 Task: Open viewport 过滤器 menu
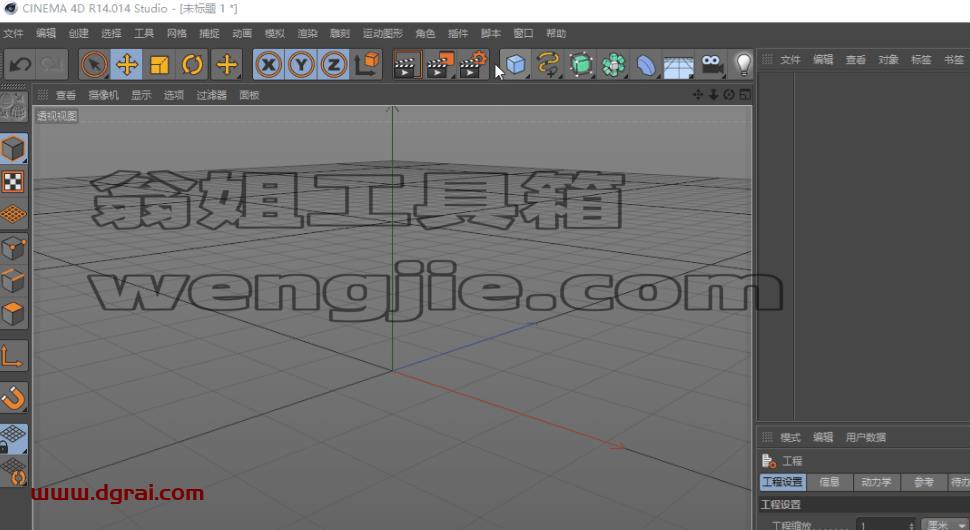tap(212, 95)
